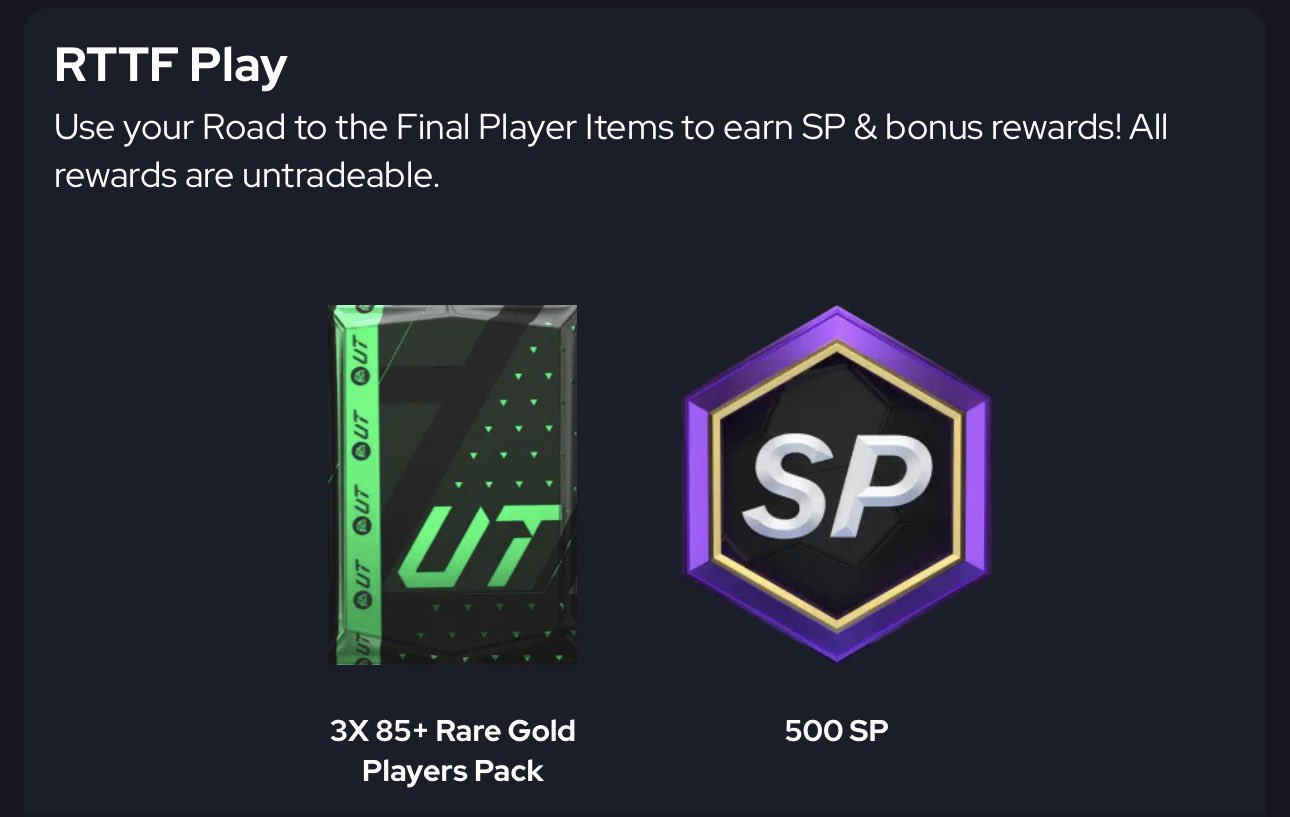
Task: Click the green UT pack image
Action: (453, 485)
